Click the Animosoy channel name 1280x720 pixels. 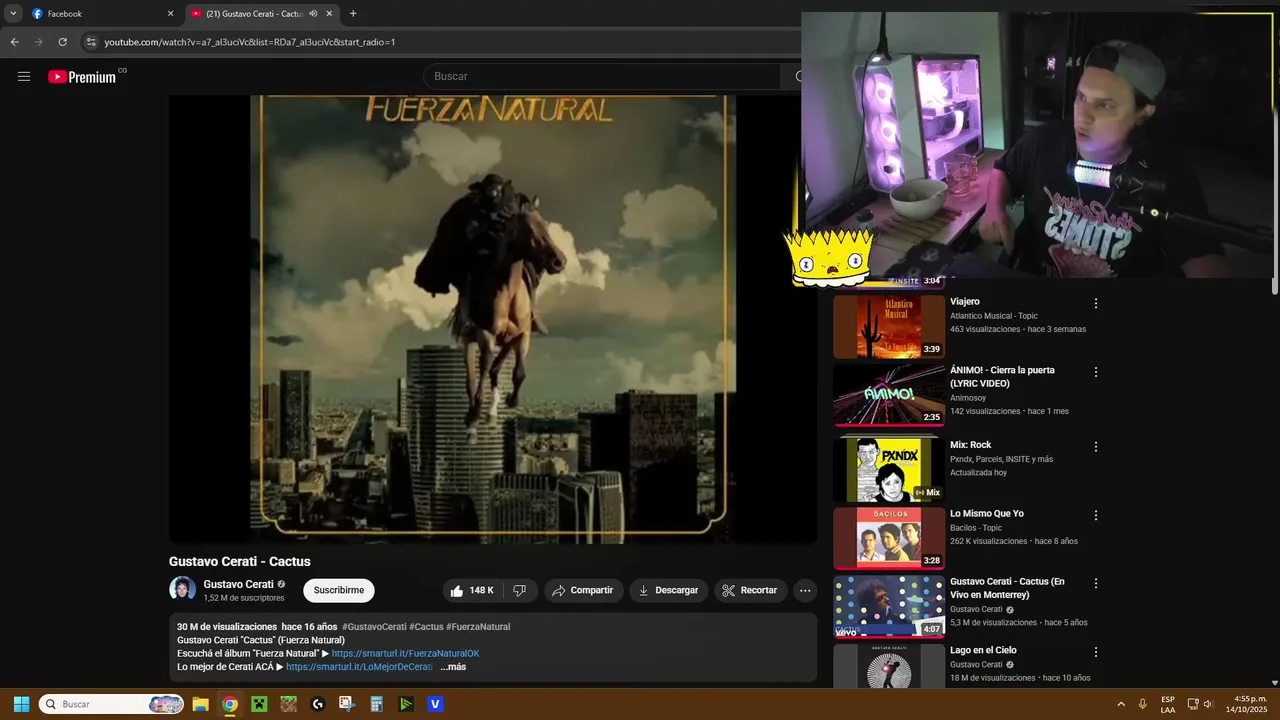(969, 398)
